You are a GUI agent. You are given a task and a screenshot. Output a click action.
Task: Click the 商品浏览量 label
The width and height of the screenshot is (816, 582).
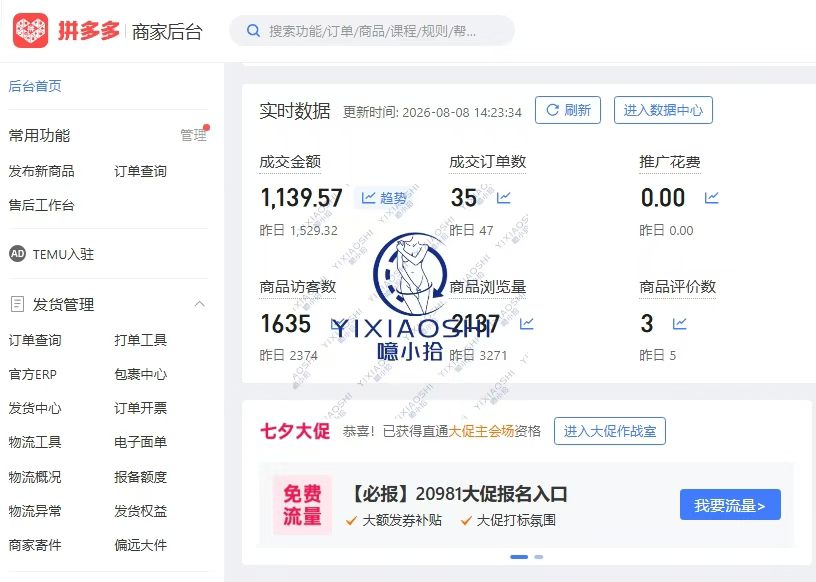tap(488, 287)
